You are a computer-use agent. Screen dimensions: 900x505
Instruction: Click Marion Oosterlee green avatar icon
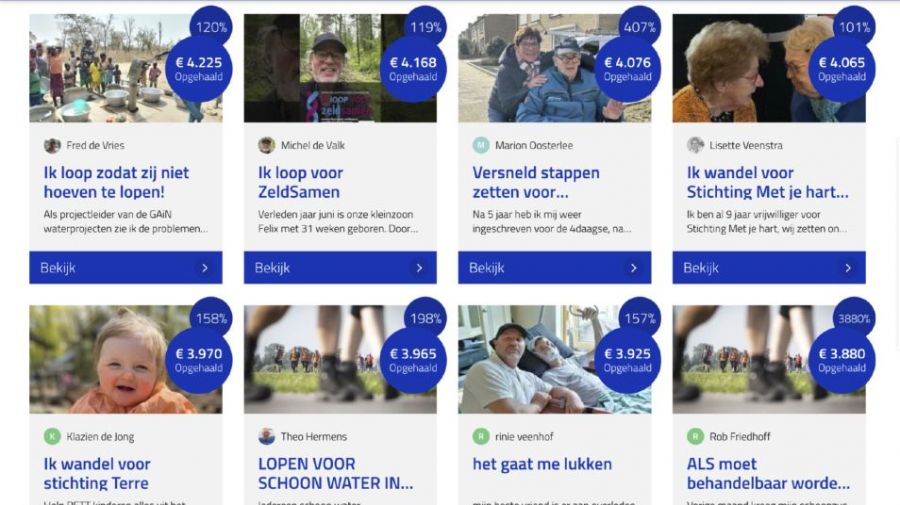click(x=480, y=145)
